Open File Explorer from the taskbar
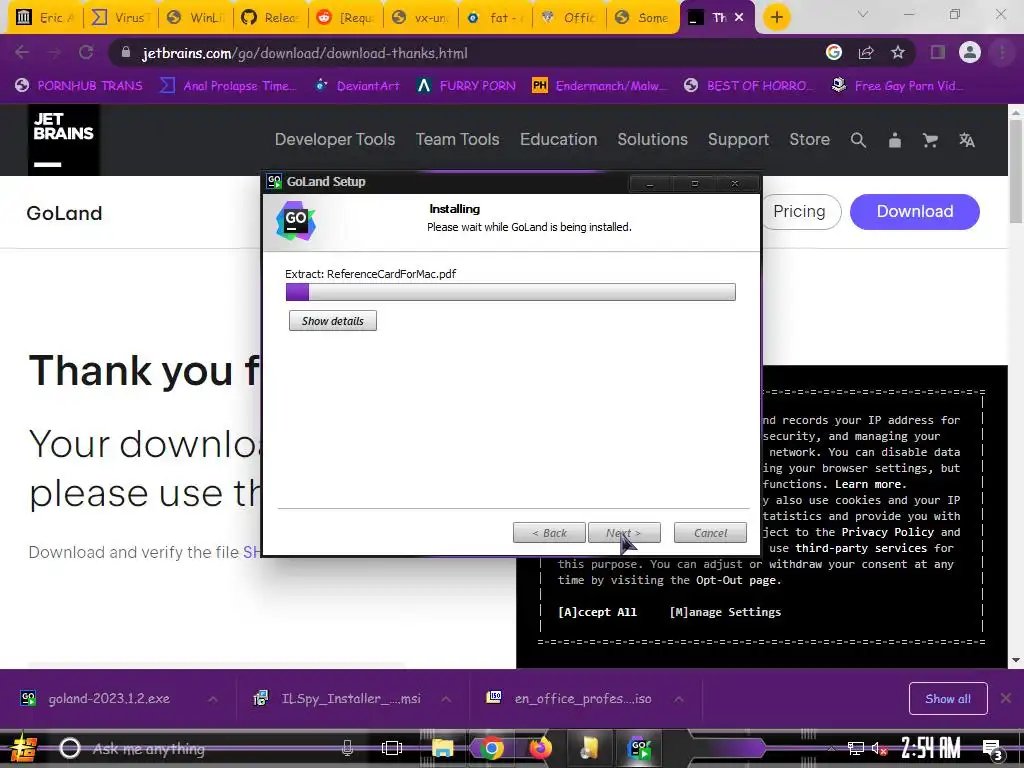The height and width of the screenshot is (768, 1024). (x=442, y=748)
